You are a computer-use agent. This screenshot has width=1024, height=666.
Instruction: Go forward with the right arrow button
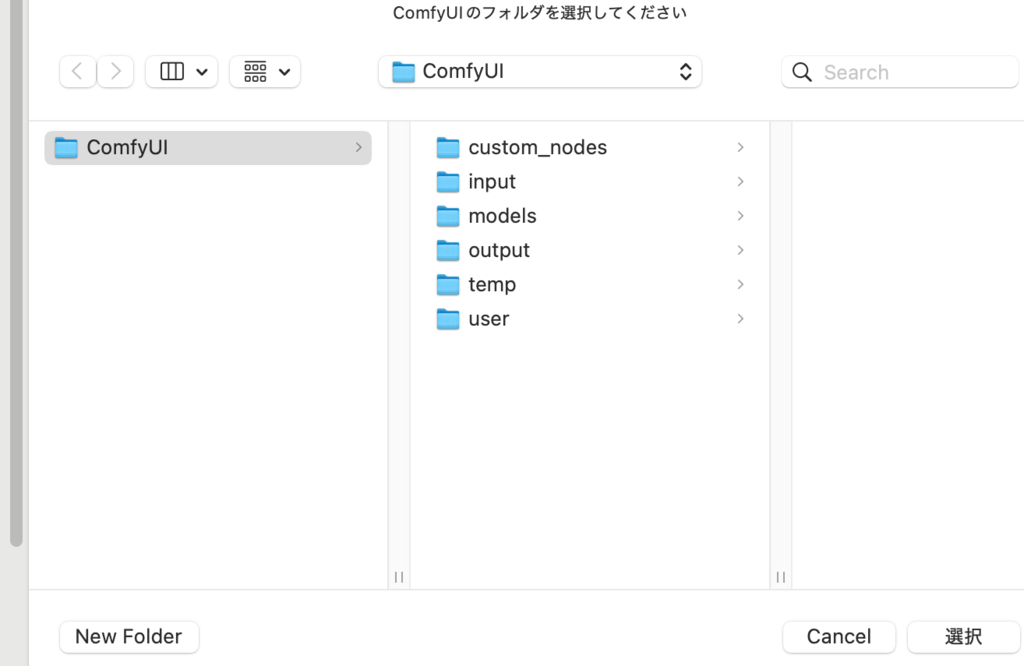[x=116, y=71]
